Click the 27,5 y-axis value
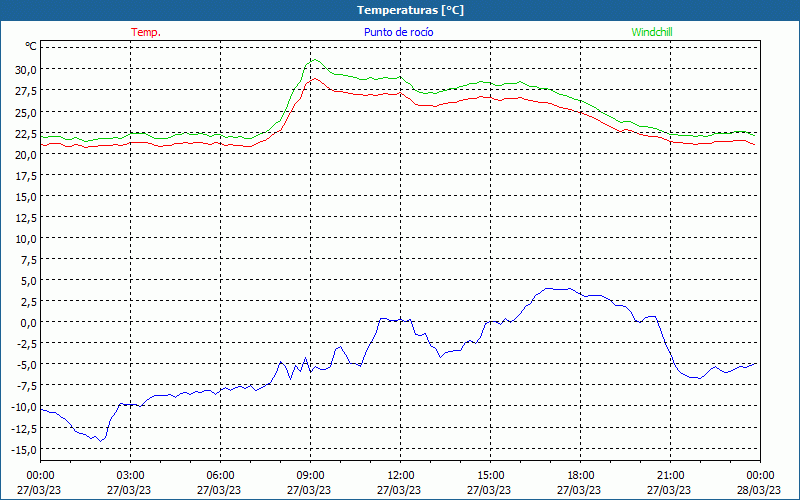The height and width of the screenshot is (500, 800). (x=25, y=91)
